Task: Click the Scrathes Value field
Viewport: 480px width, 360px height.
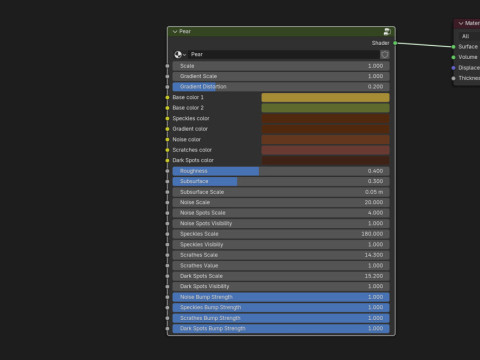Action: click(281, 266)
